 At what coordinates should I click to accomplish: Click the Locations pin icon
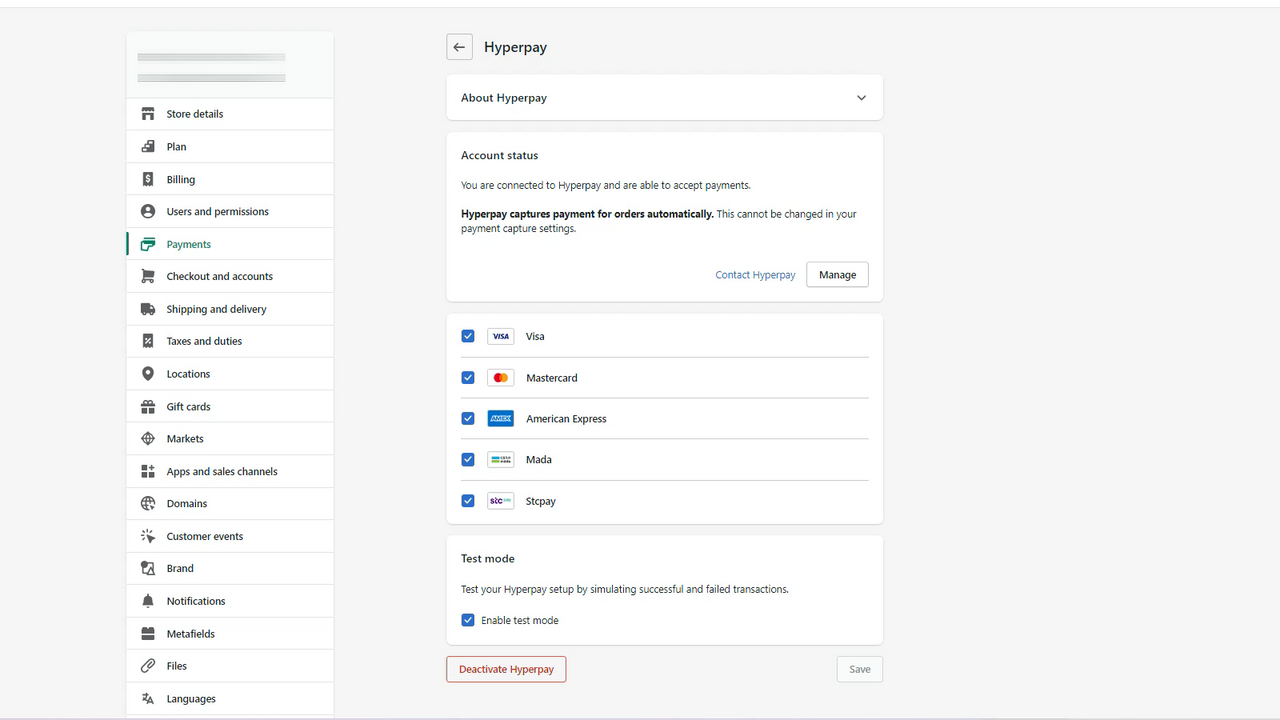(148, 374)
